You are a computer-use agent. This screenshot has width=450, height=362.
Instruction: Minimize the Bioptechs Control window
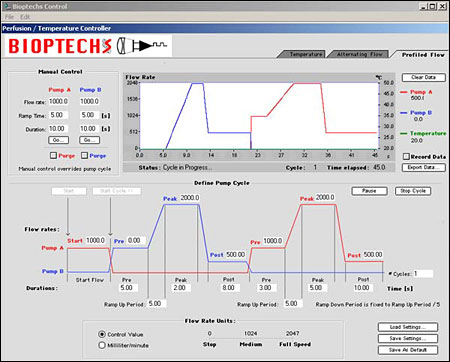(423, 6)
